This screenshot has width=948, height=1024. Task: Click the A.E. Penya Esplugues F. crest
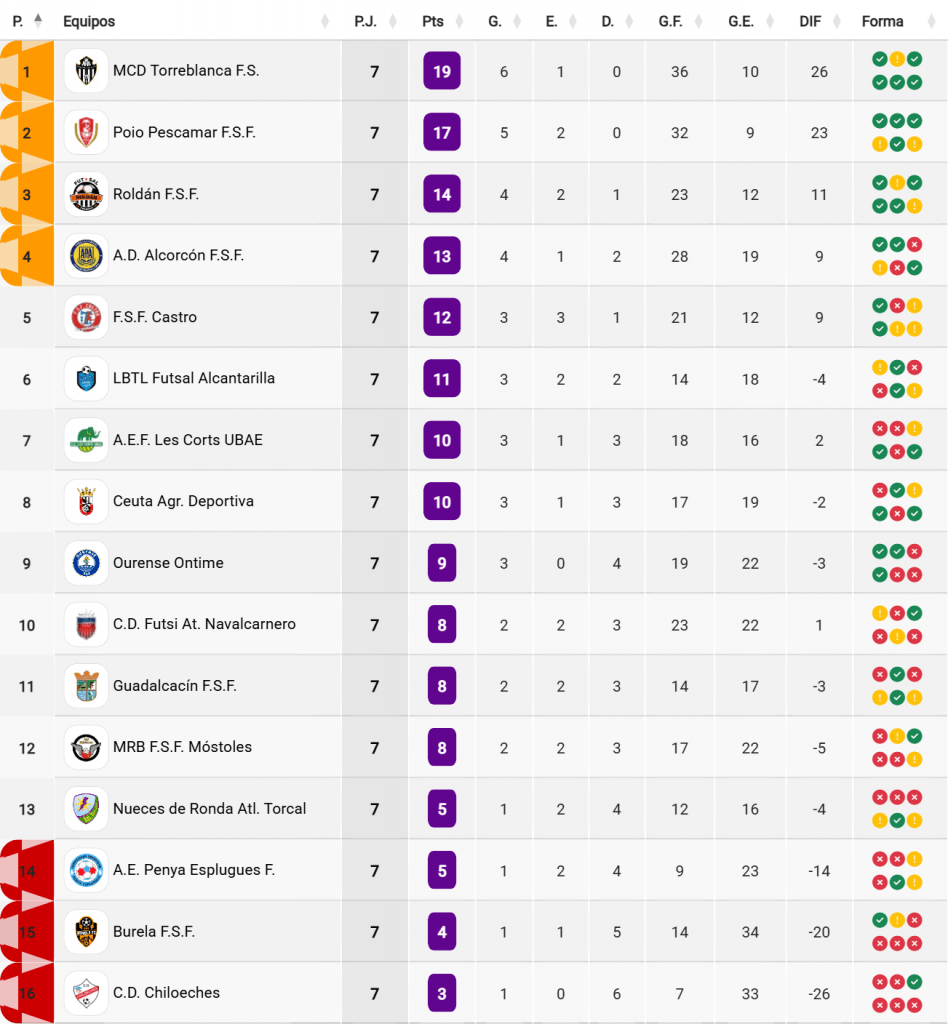(x=86, y=870)
